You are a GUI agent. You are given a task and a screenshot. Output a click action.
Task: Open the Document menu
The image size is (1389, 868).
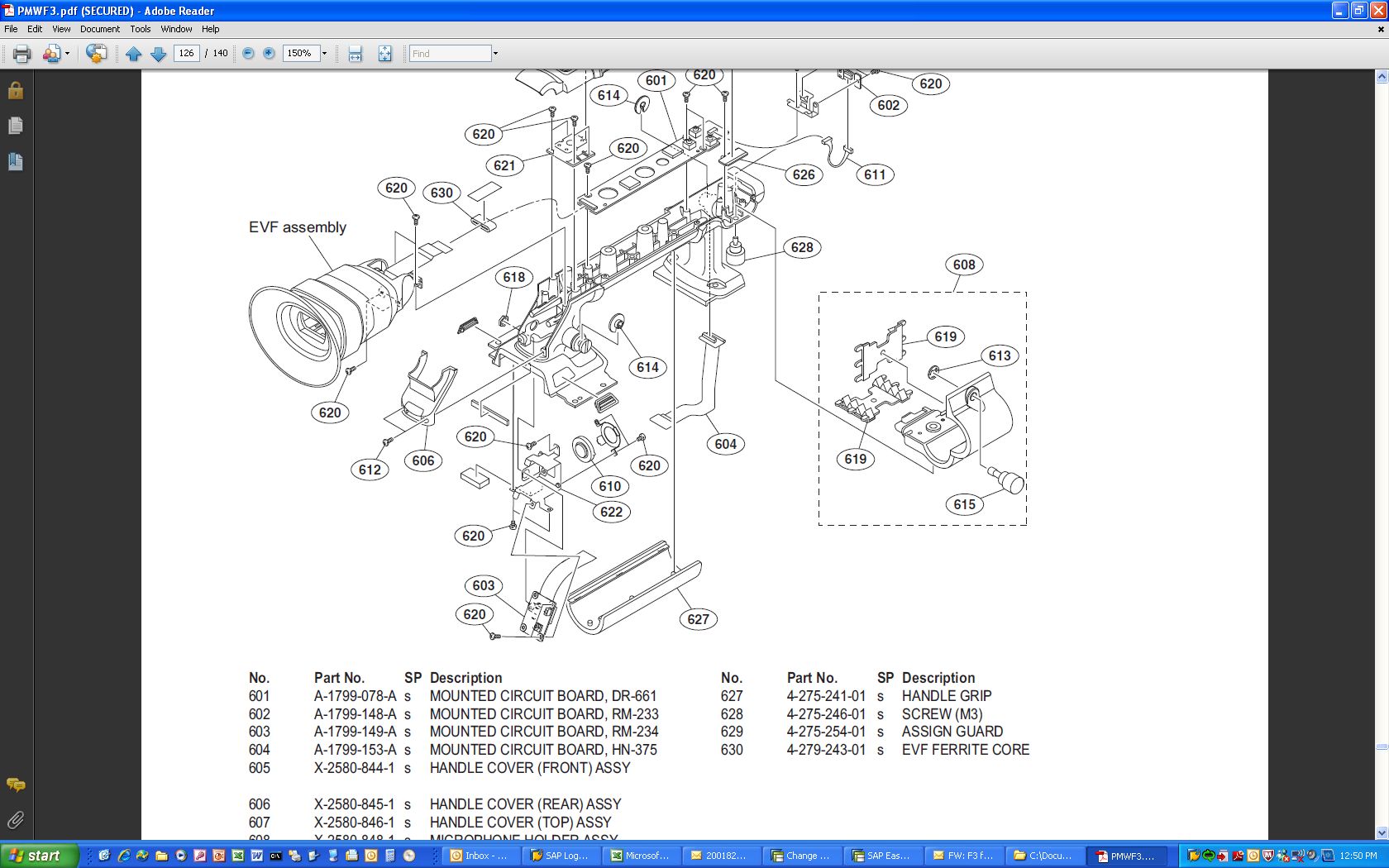coord(99,29)
